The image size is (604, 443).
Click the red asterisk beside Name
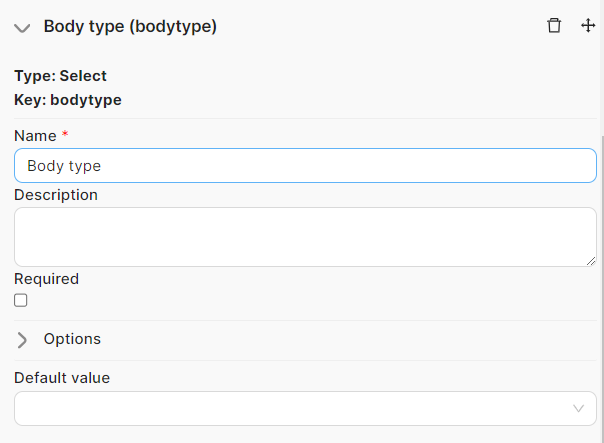65,134
